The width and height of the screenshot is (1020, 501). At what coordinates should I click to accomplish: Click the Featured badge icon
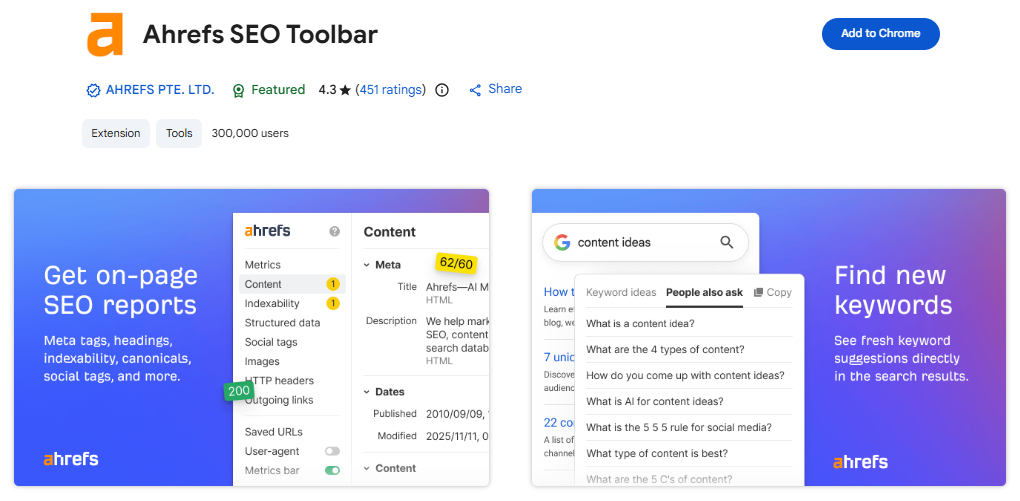click(x=238, y=90)
